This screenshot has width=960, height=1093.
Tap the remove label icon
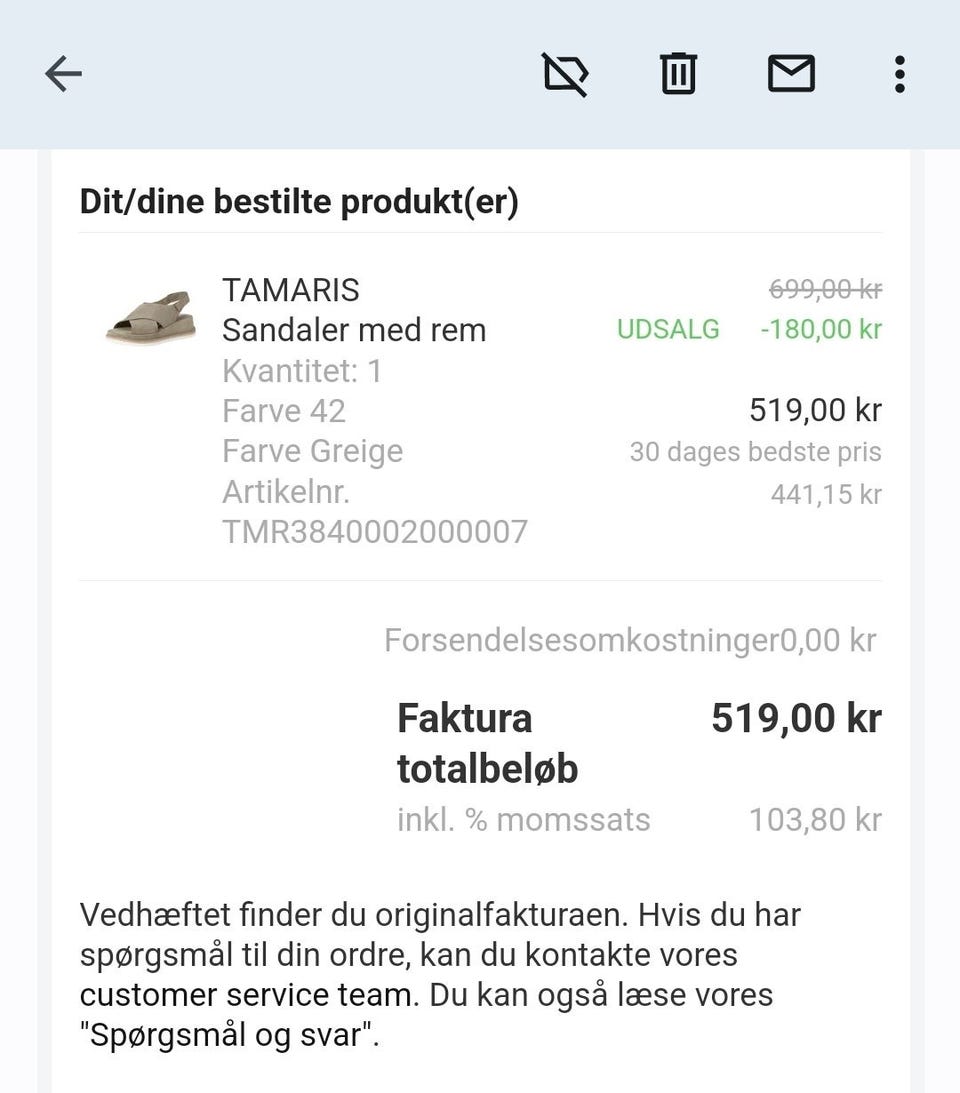[566, 74]
